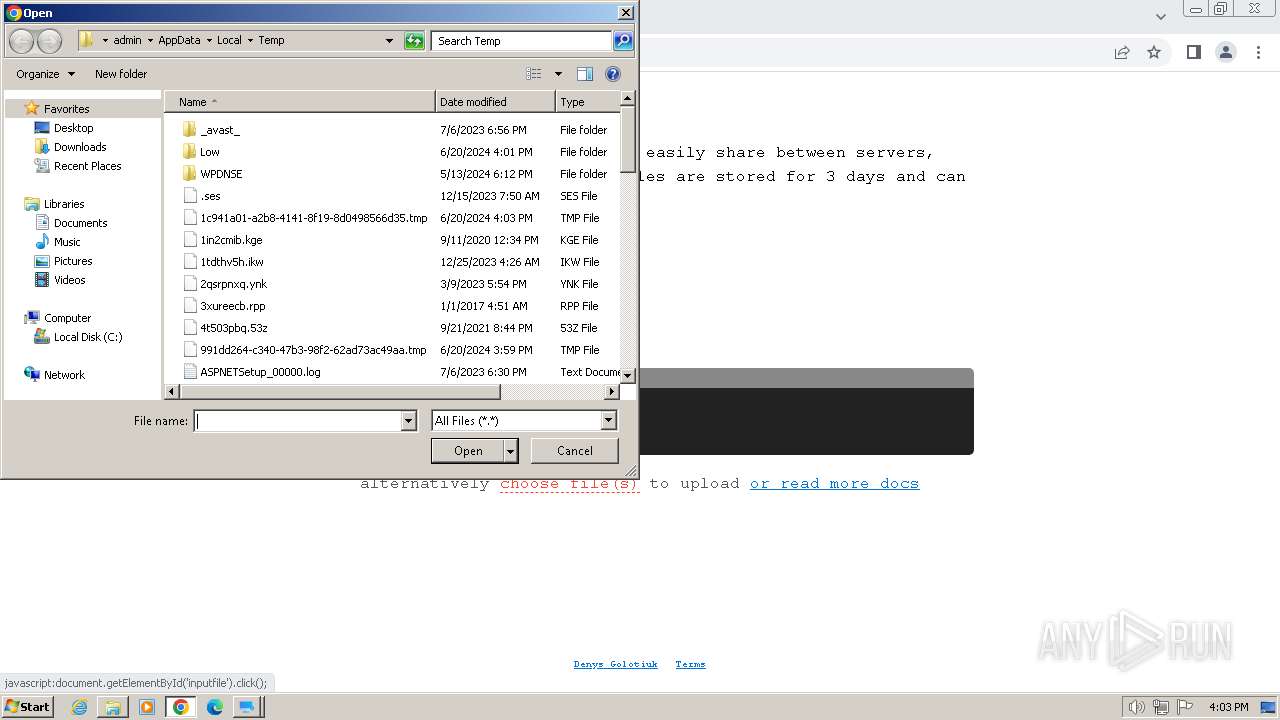
Task: Click the Back navigation arrow in Open dialog
Action: pos(22,41)
